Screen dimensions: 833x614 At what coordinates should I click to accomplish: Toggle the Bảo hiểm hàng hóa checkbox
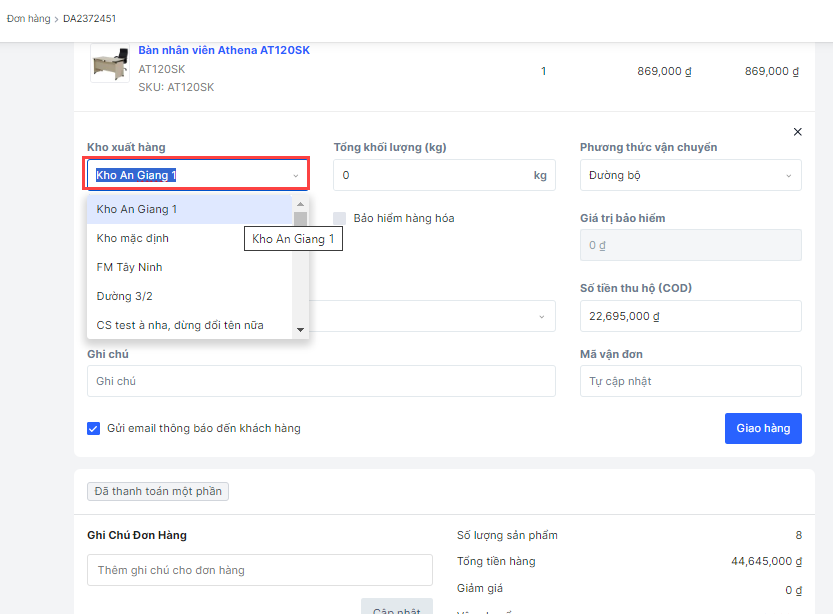[x=340, y=218]
